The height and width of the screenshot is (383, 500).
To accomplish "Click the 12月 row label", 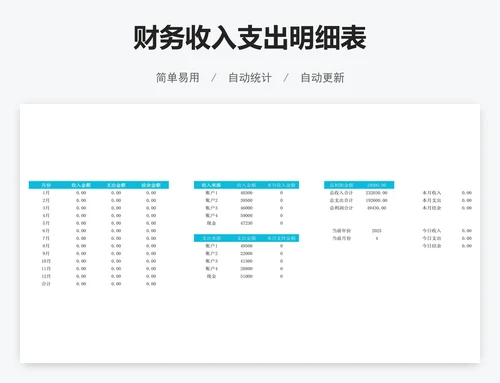I will coord(46,276).
